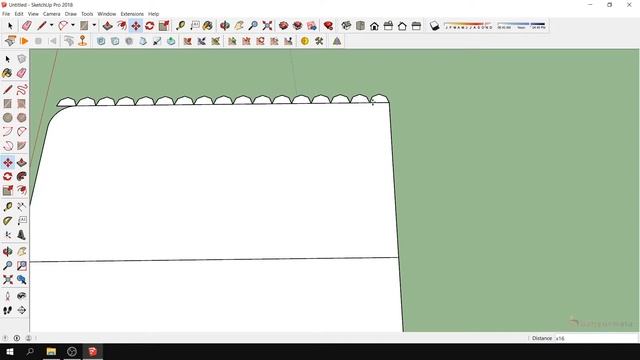Open the Tools menu
640x360 pixels.
click(x=87, y=14)
